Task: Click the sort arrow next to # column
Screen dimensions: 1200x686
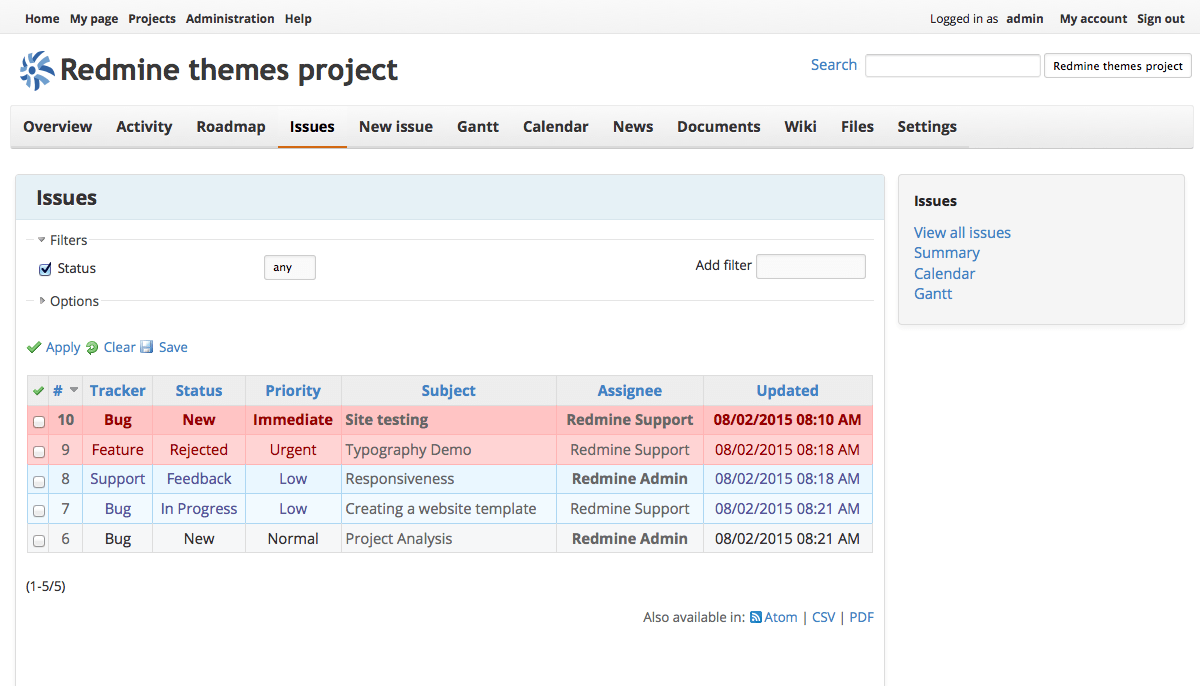Action: [x=73, y=391]
